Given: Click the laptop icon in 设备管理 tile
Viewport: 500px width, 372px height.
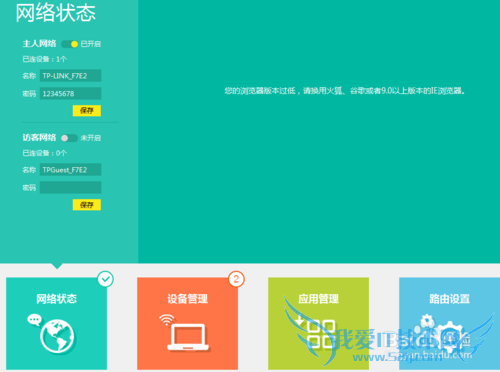Looking at the screenshot, I should tap(188, 337).
